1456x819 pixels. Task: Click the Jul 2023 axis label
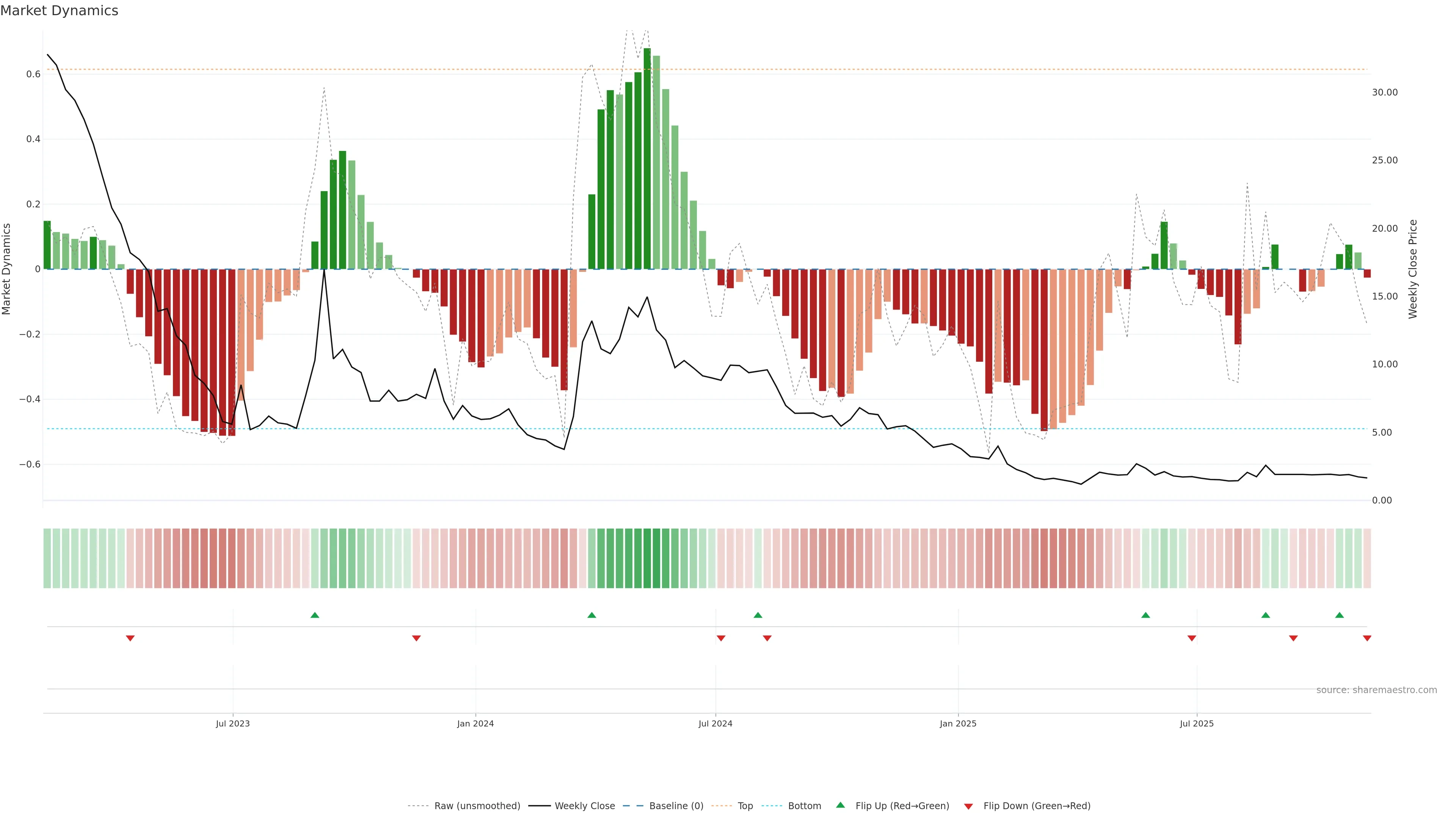[232, 723]
